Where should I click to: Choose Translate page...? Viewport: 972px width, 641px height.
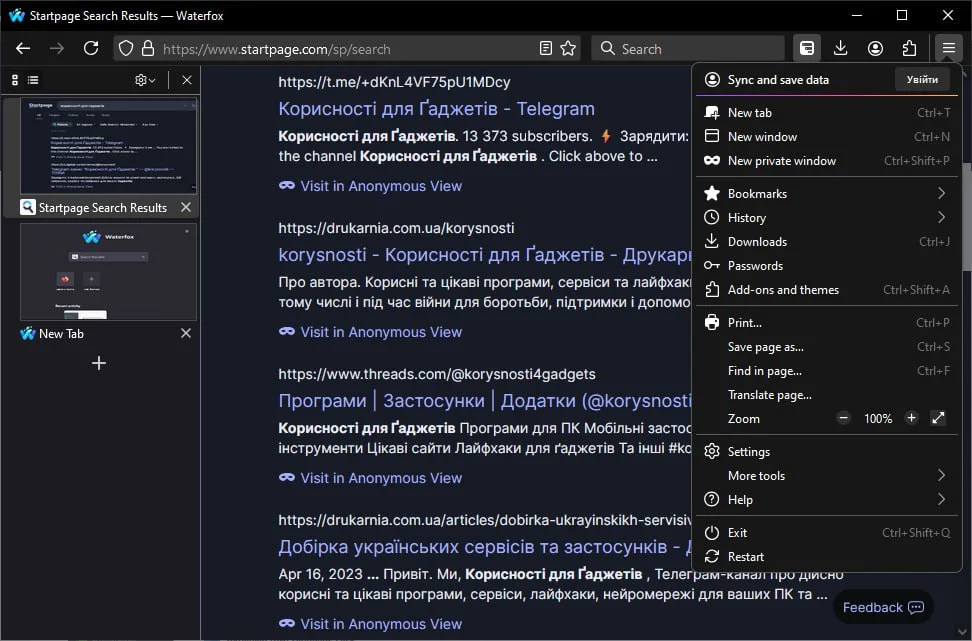[828, 395]
